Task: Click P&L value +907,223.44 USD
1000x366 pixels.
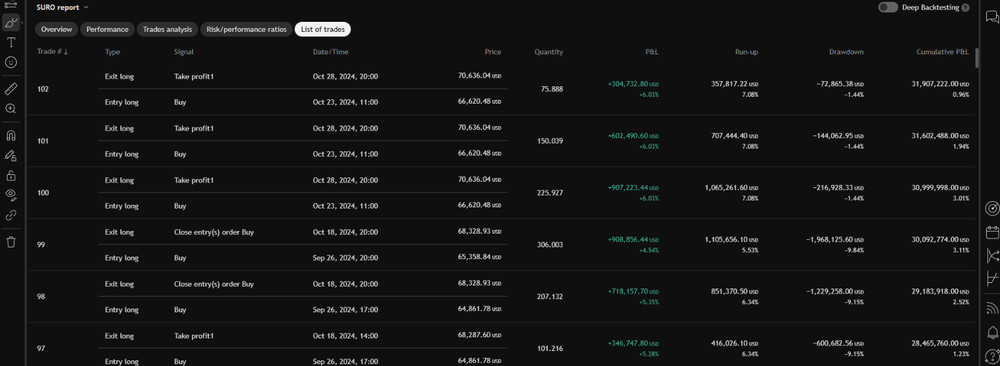Action: [x=633, y=187]
